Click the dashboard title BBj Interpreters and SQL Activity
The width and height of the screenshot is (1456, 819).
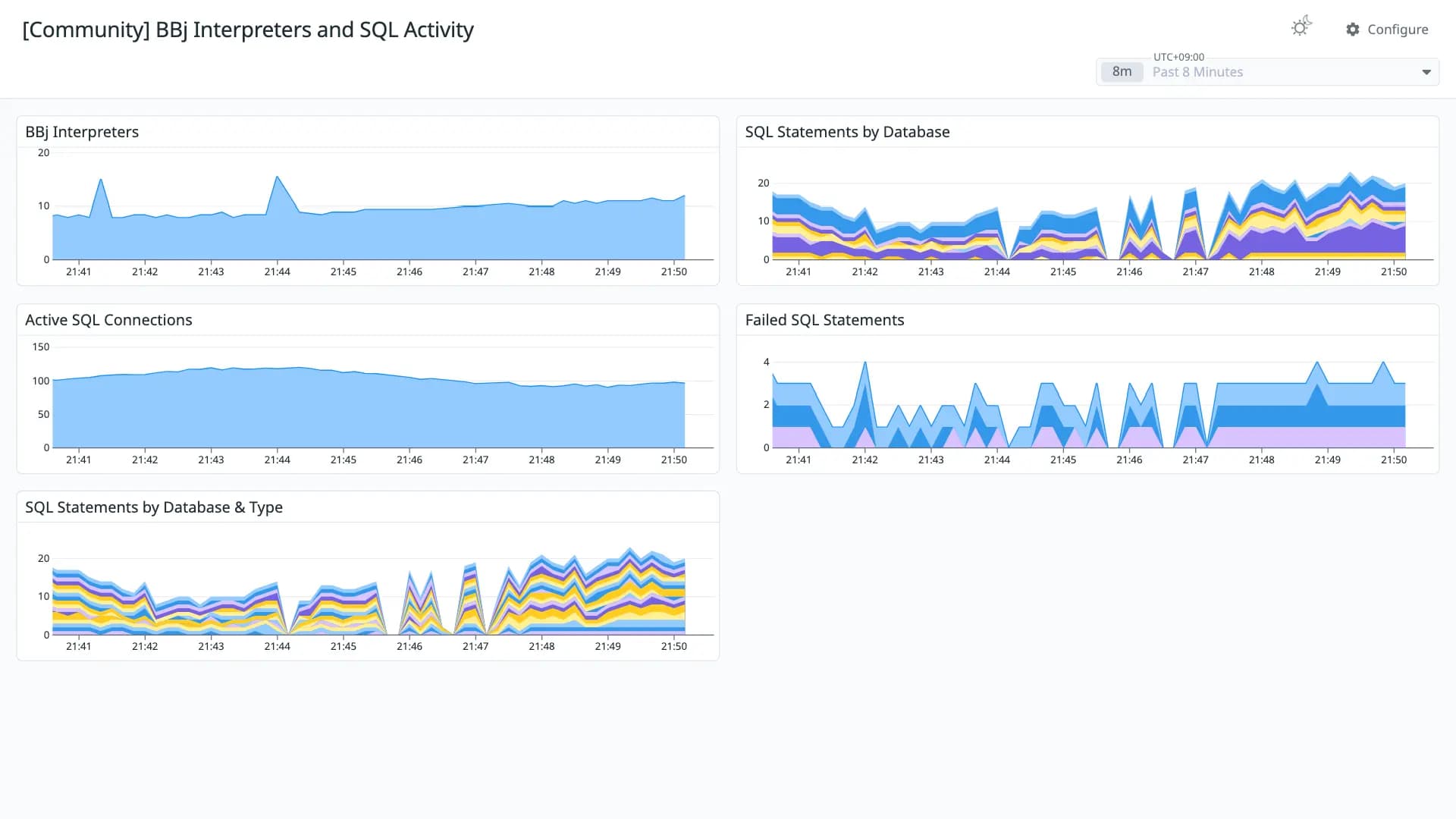tap(248, 30)
